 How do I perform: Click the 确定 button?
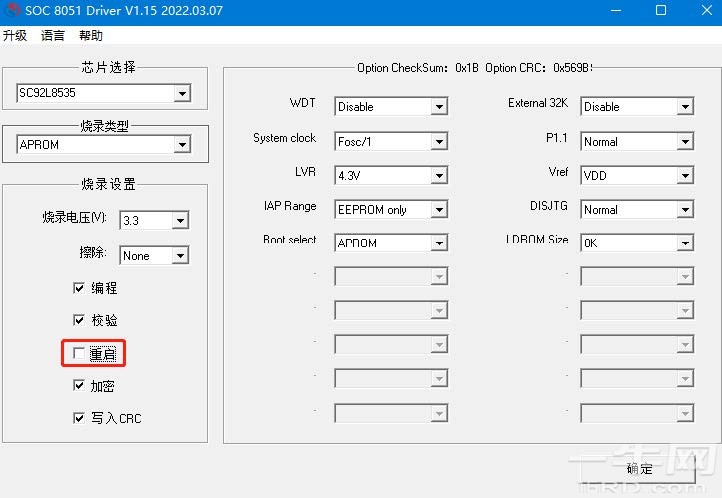(640, 468)
